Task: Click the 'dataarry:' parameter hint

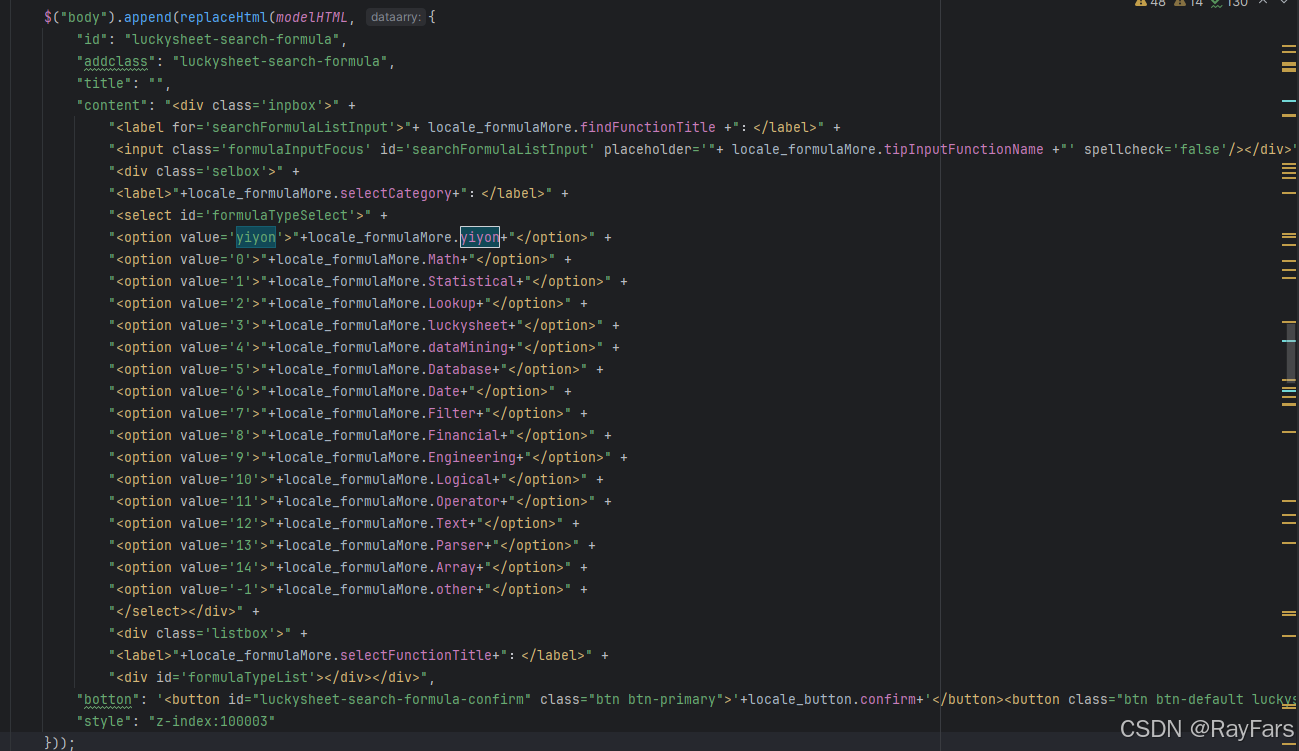Action: tap(395, 17)
